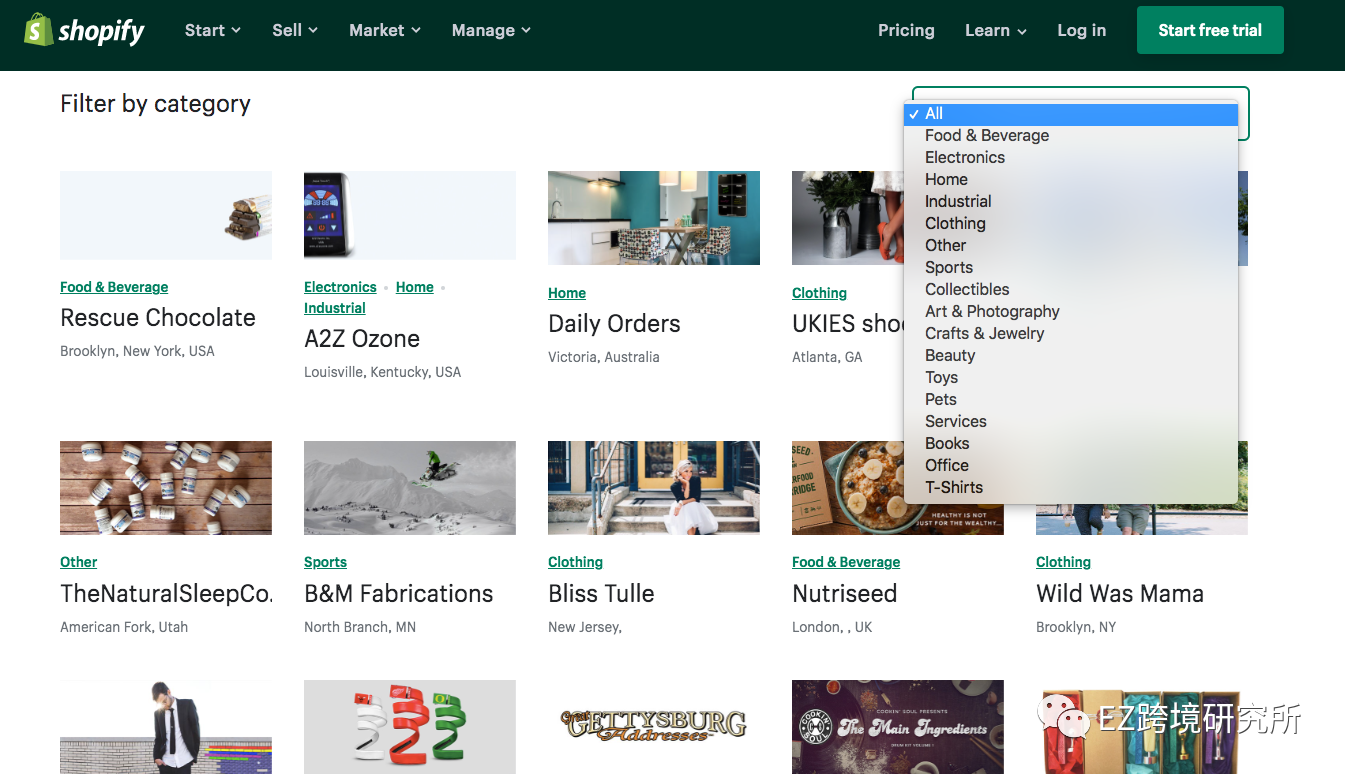Open red and green spiral product thumbnail
The height and width of the screenshot is (778, 1345).
coord(410,727)
